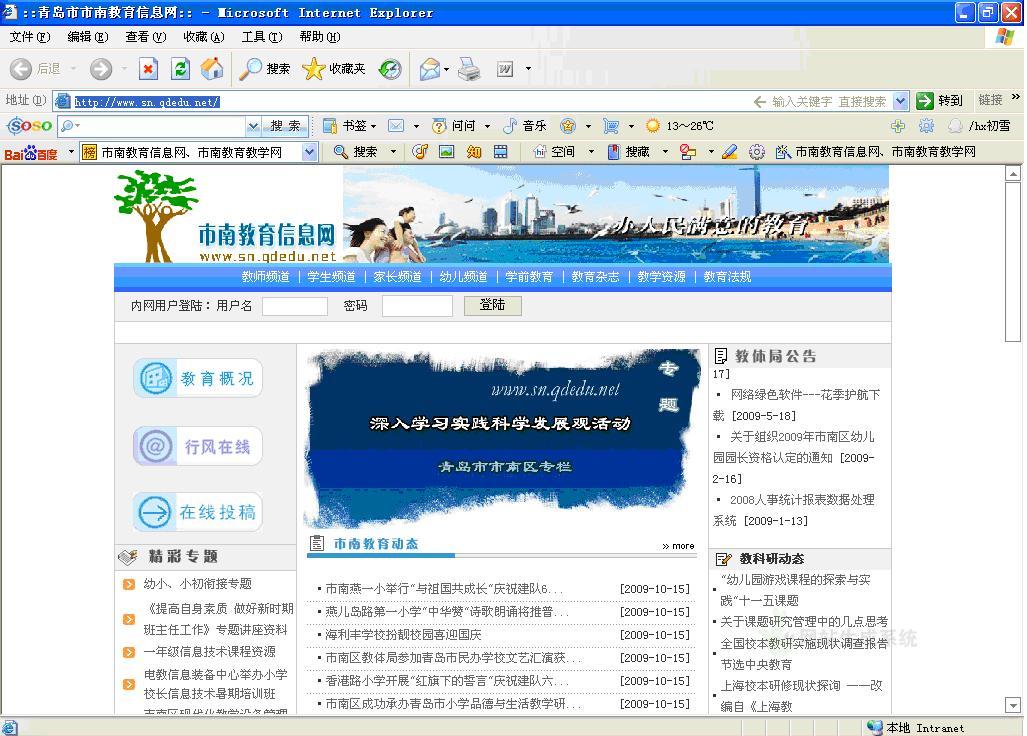
Task: Click the Soso toolbar settings gear icon
Action: (926, 126)
